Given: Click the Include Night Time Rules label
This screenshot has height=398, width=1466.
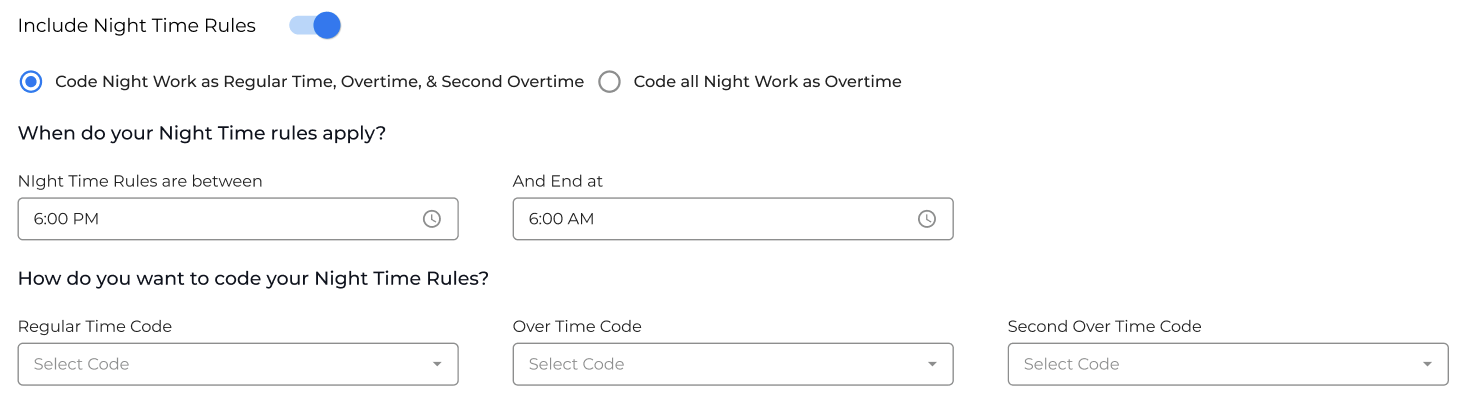Looking at the screenshot, I should click(x=137, y=26).
